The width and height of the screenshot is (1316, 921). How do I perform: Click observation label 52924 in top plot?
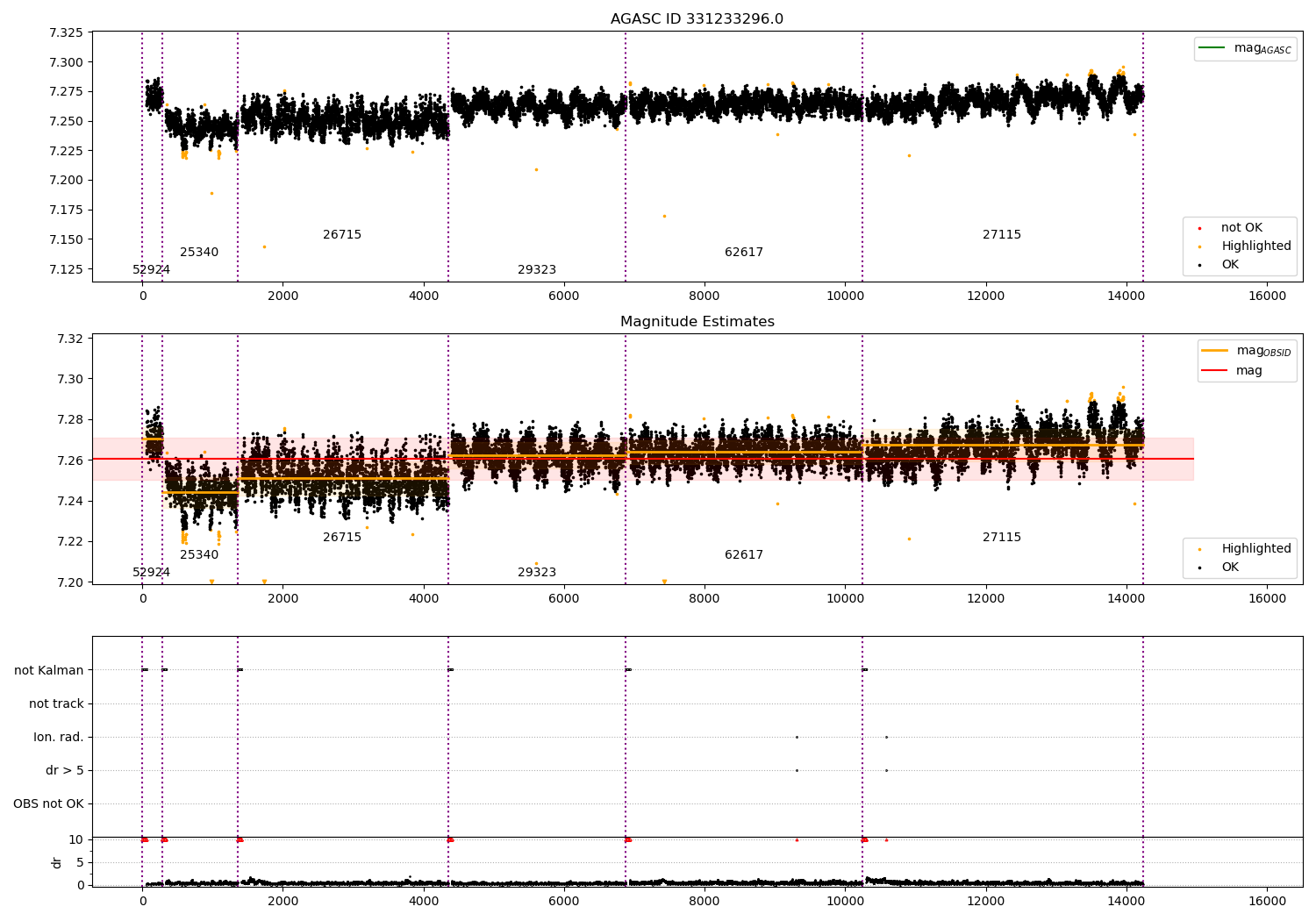[151, 270]
